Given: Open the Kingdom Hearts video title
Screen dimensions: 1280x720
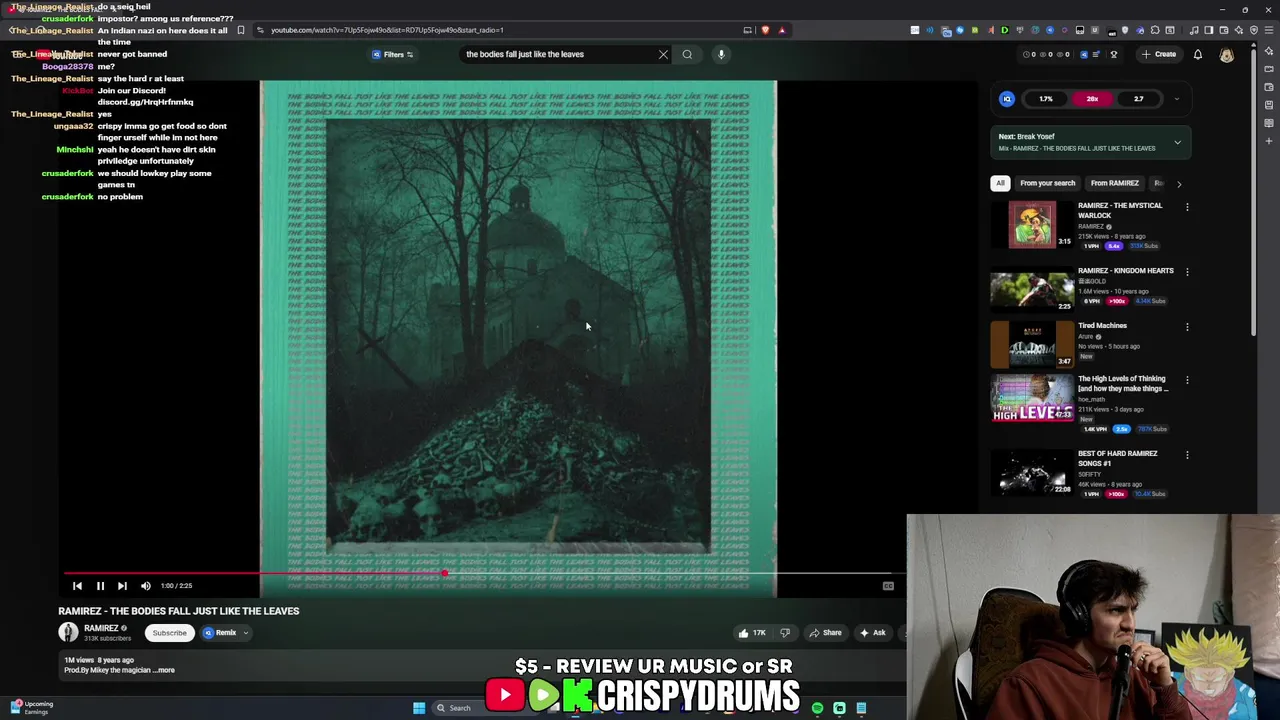Looking at the screenshot, I should (x=1125, y=270).
